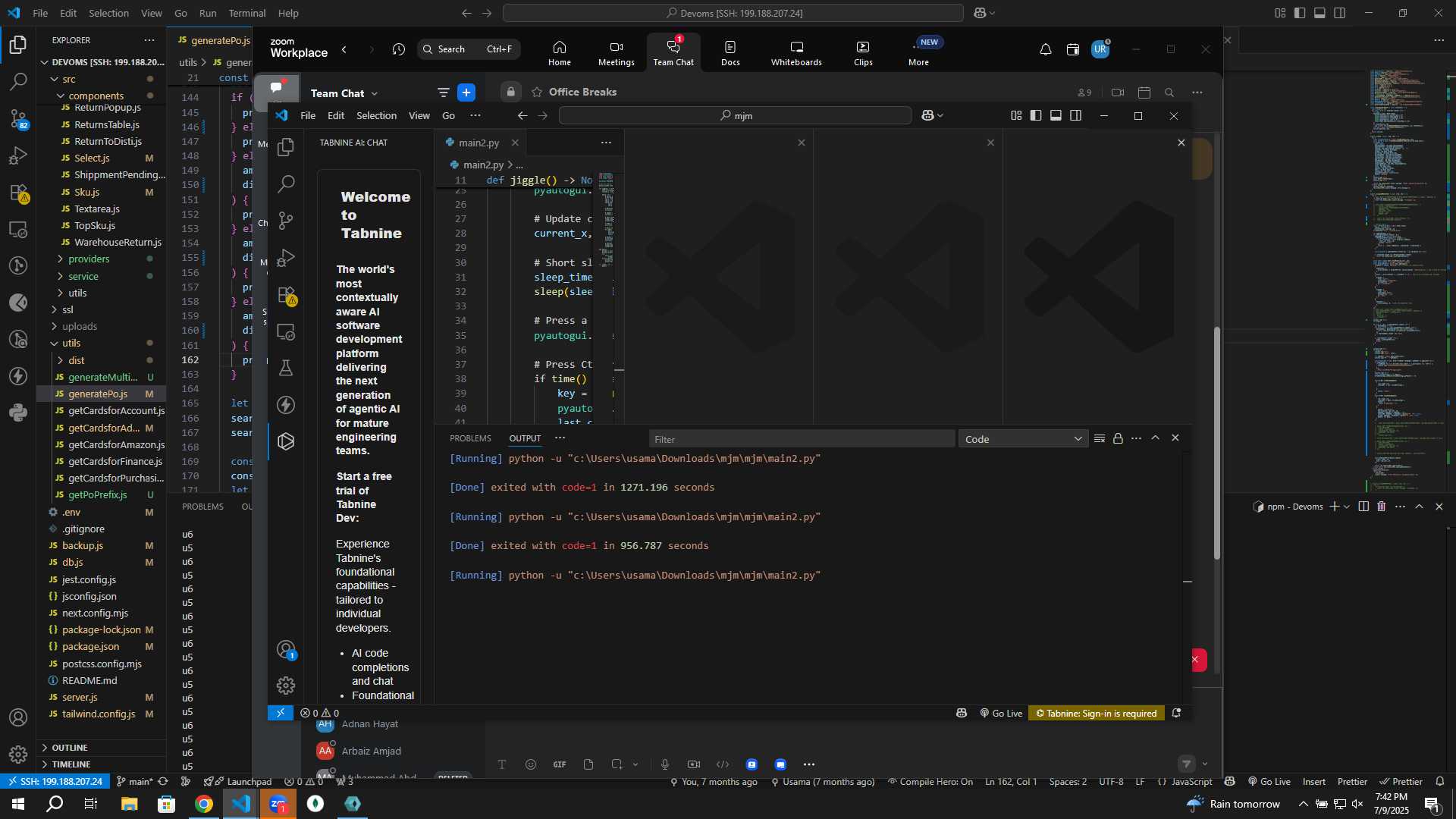
Task: Open emoji picker in Zoom chat composer
Action: click(531, 764)
